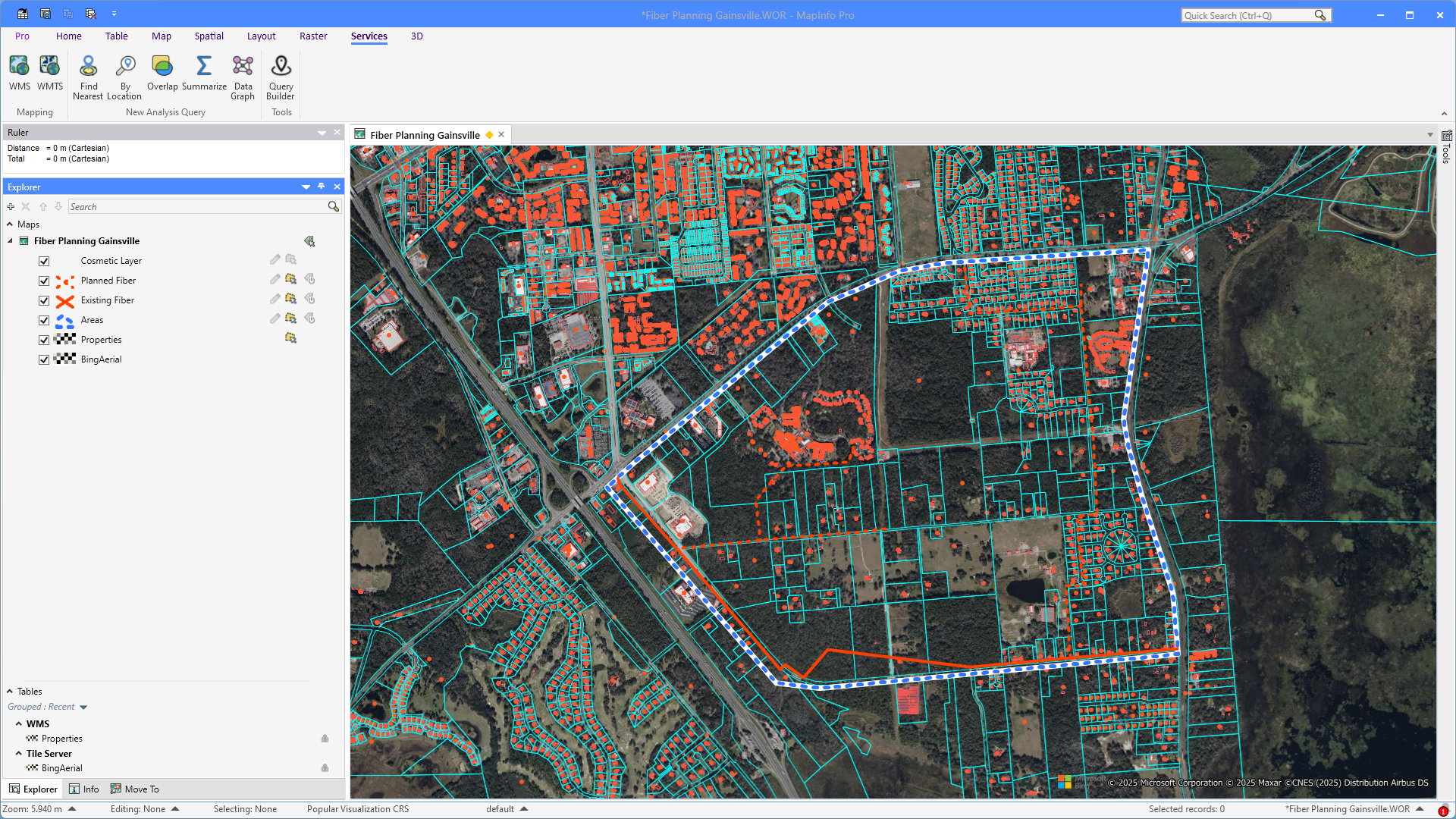Click the Move To button

135,789
